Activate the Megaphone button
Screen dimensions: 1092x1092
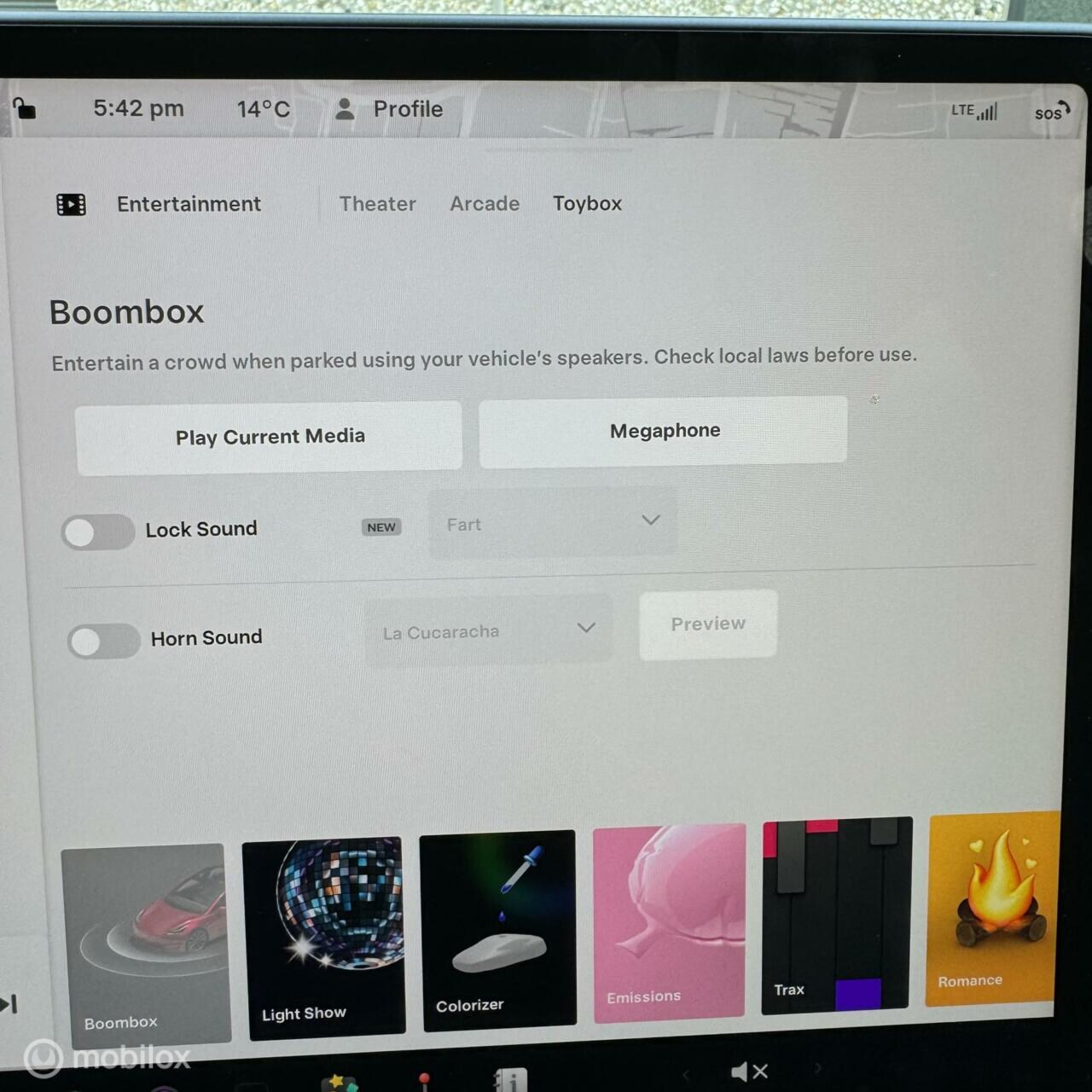pyautogui.click(x=664, y=432)
